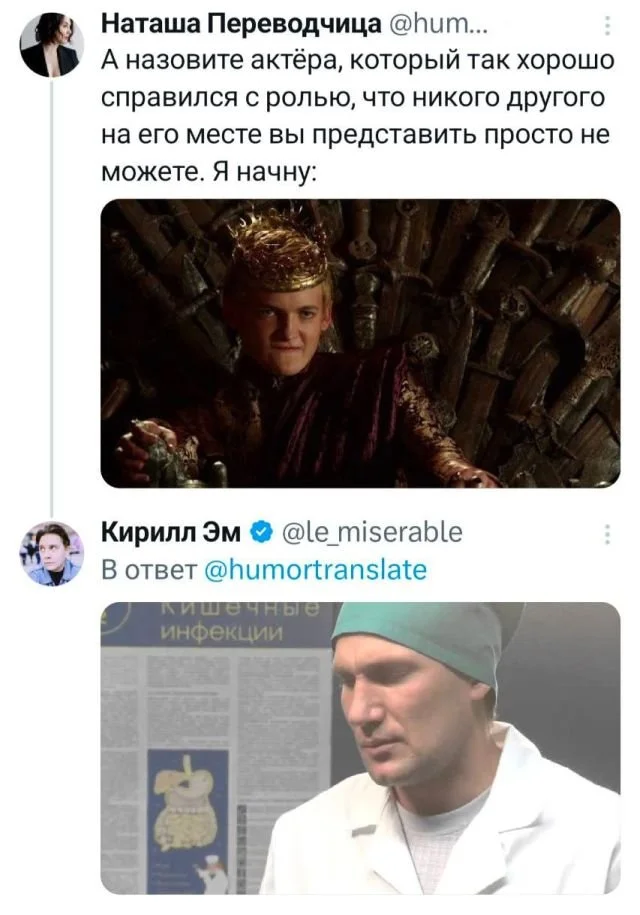Viewport: 640px width, 915px height.
Task: Open Наташа Переводчица's profile avatar
Action: 49,47
